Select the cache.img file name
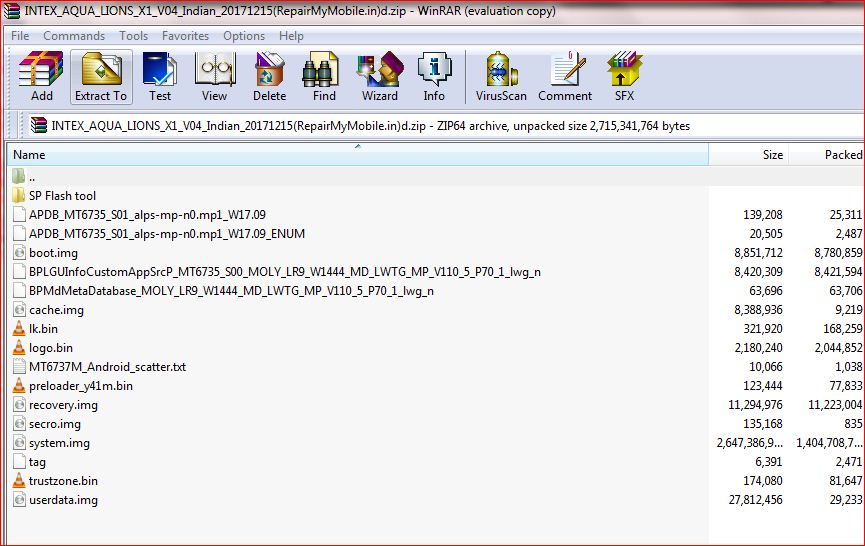 [56, 310]
